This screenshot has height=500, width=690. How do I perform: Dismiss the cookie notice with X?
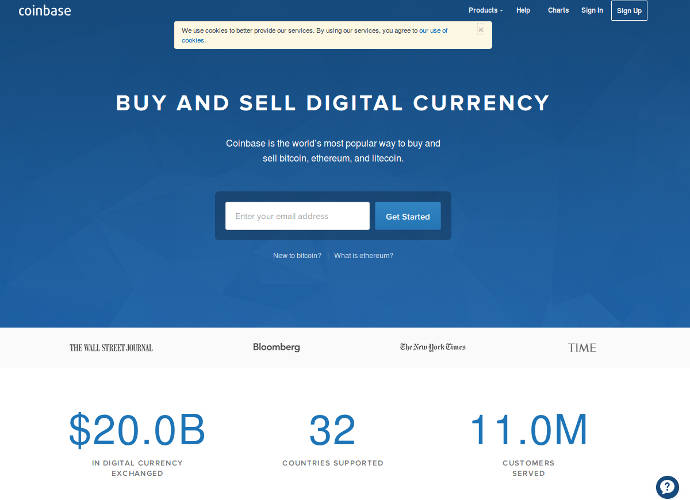click(481, 29)
